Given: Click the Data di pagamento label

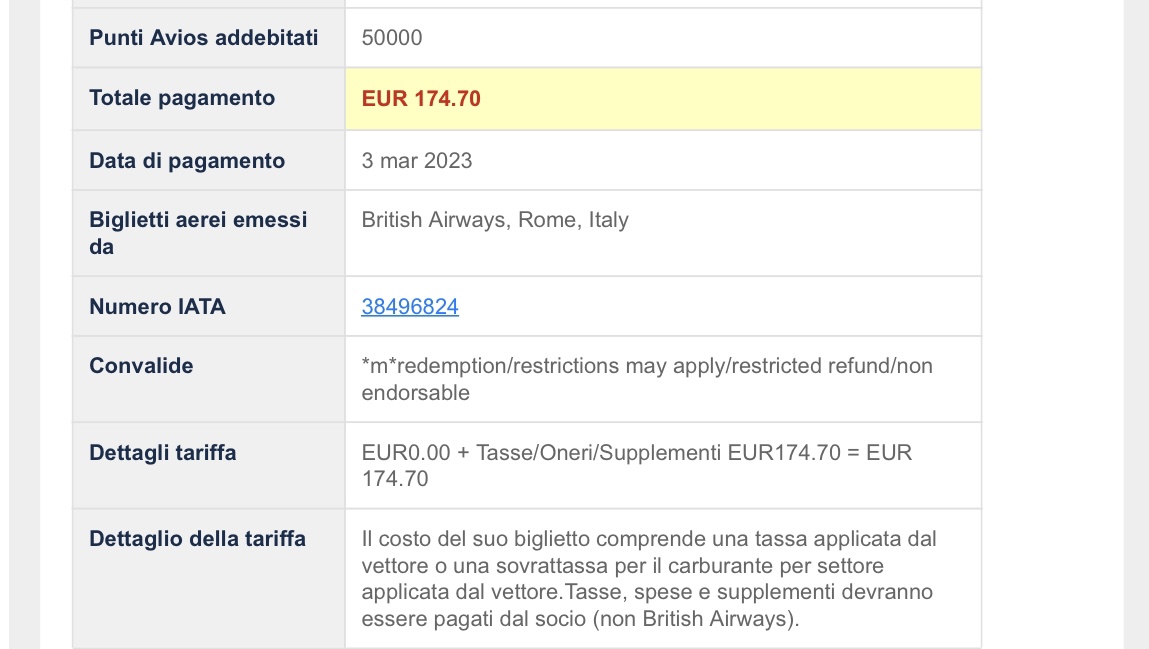Looking at the screenshot, I should click(x=187, y=161).
